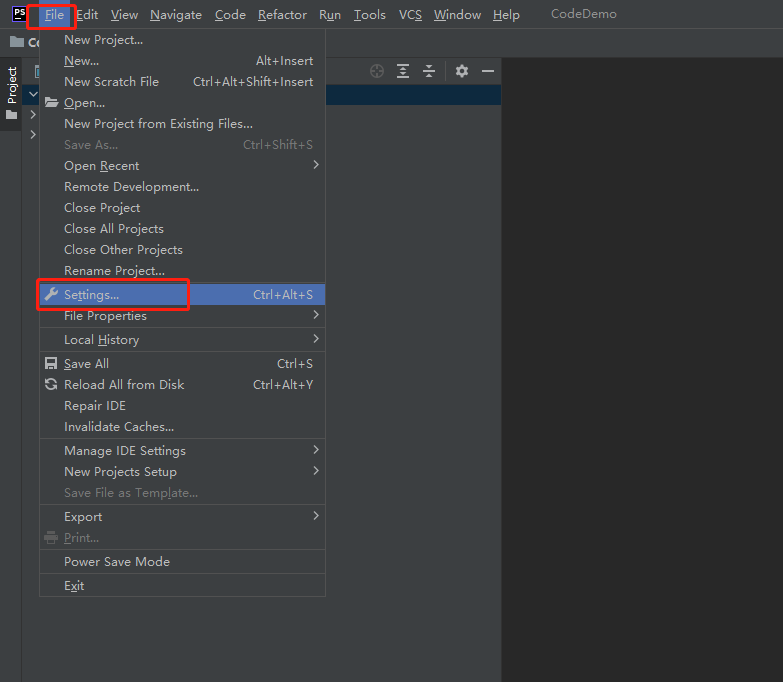783x682 pixels.
Task: Expand the Local History submenu arrow
Action: tap(316, 339)
